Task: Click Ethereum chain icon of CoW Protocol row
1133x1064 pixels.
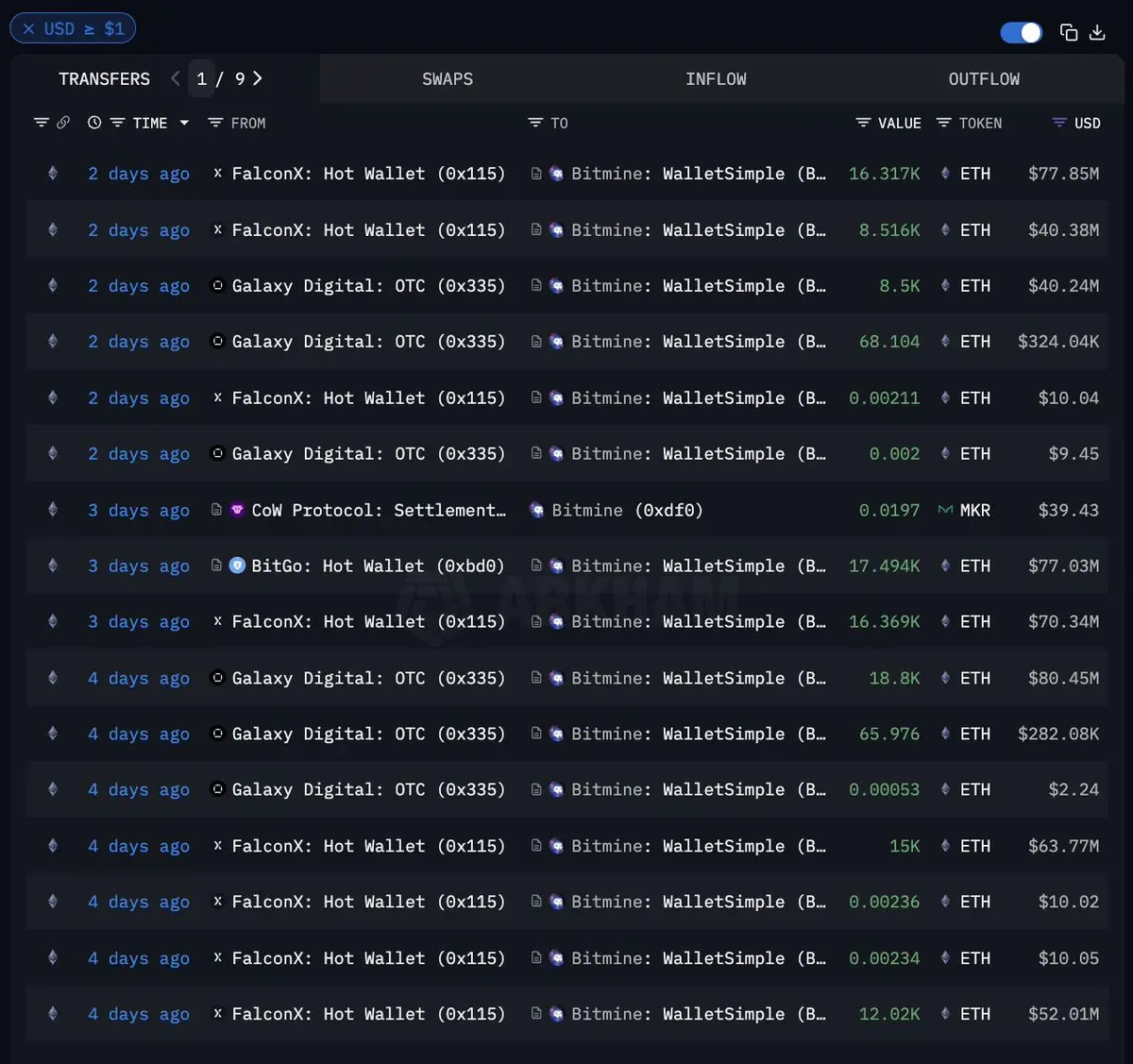Action: (x=53, y=509)
